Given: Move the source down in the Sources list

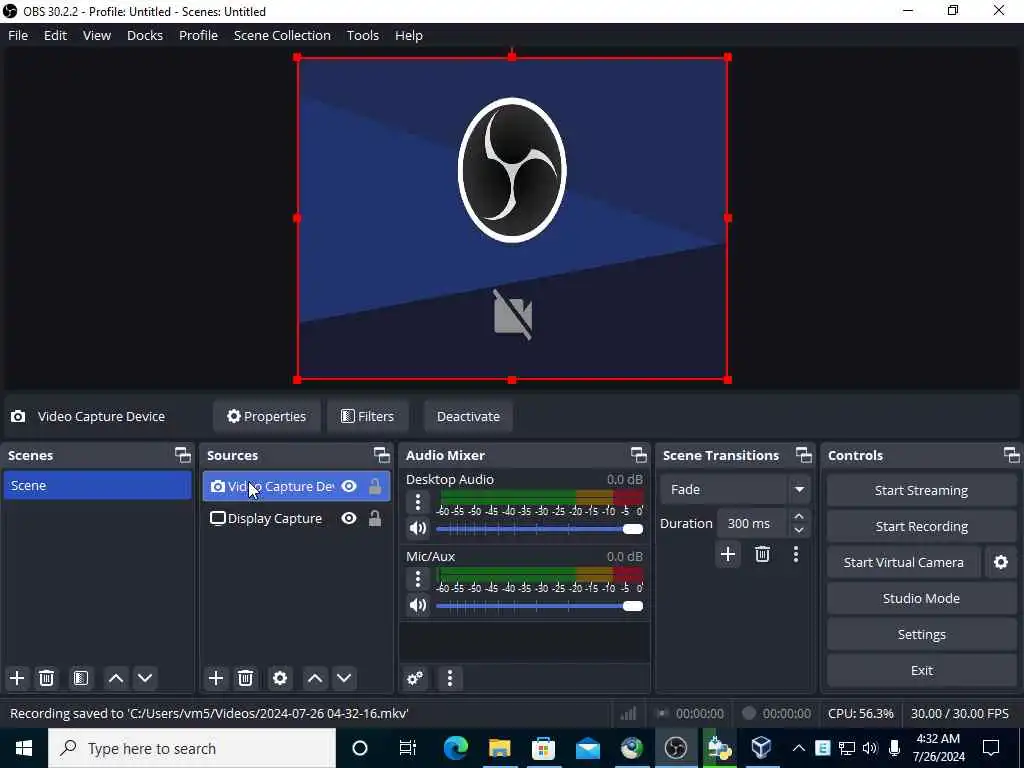Looking at the screenshot, I should pyautogui.click(x=344, y=678).
